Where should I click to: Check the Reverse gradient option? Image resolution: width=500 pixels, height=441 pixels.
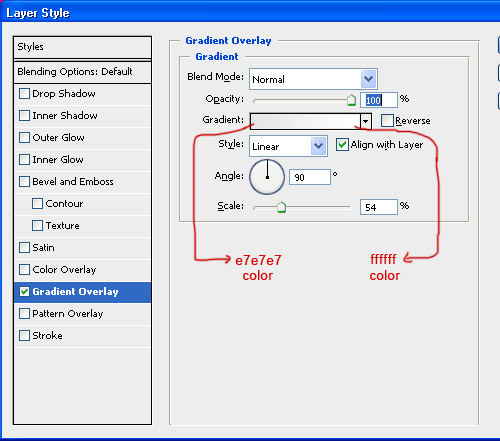(387, 120)
